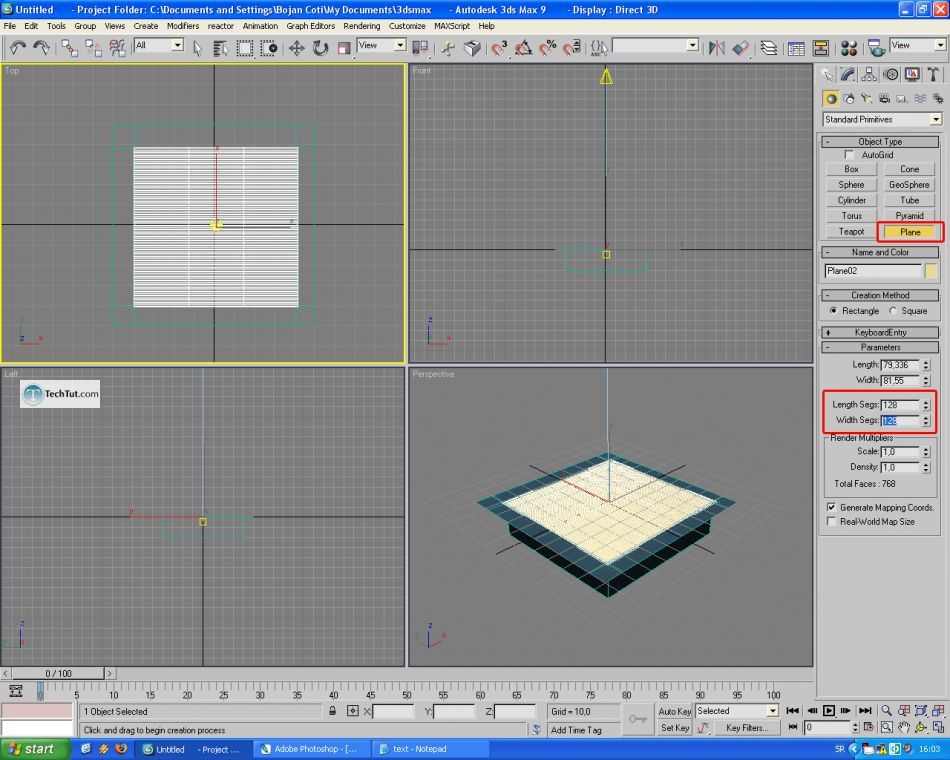The image size is (950, 760).
Task: Enable the AutoGrid checkbox
Action: pyautogui.click(x=850, y=155)
